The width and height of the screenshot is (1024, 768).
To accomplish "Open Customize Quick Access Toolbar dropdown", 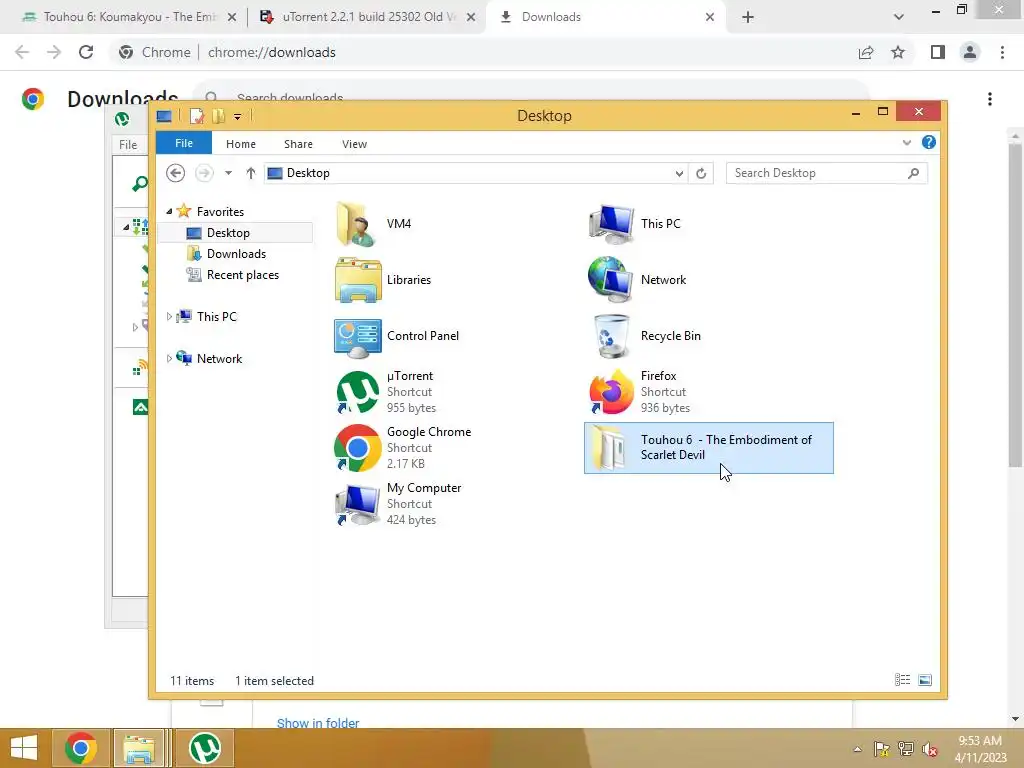I will 238,117.
